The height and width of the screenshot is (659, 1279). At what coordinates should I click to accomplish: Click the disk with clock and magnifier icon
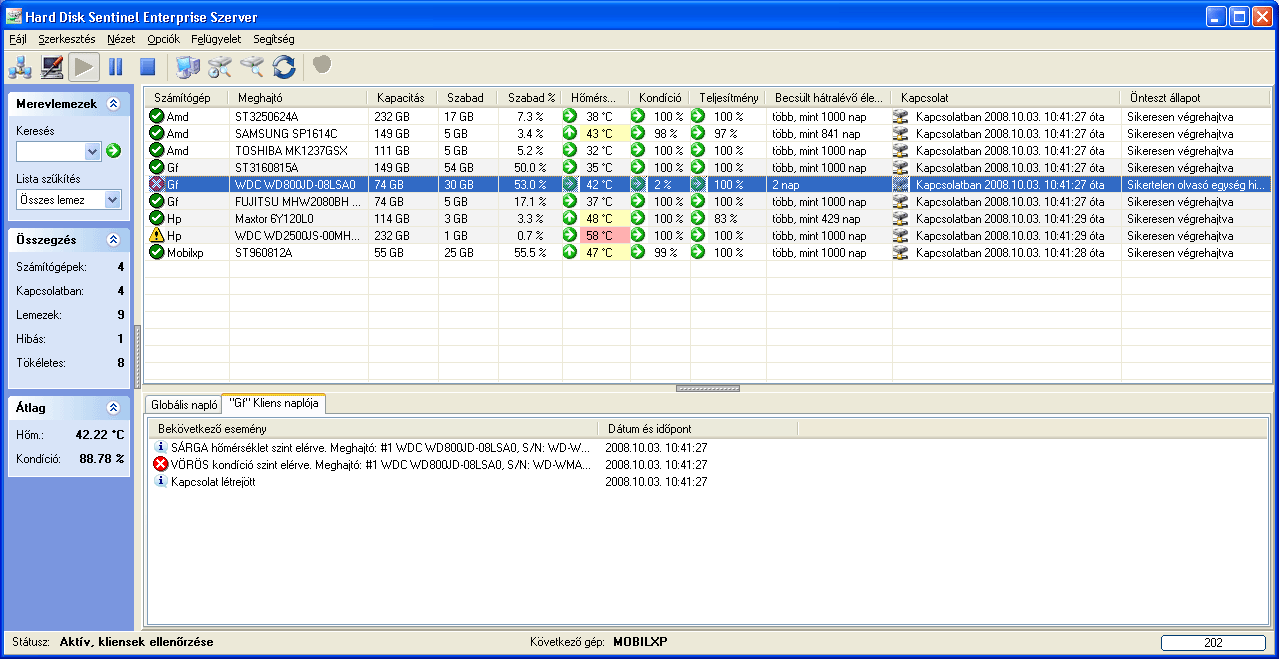pyautogui.click(x=220, y=67)
